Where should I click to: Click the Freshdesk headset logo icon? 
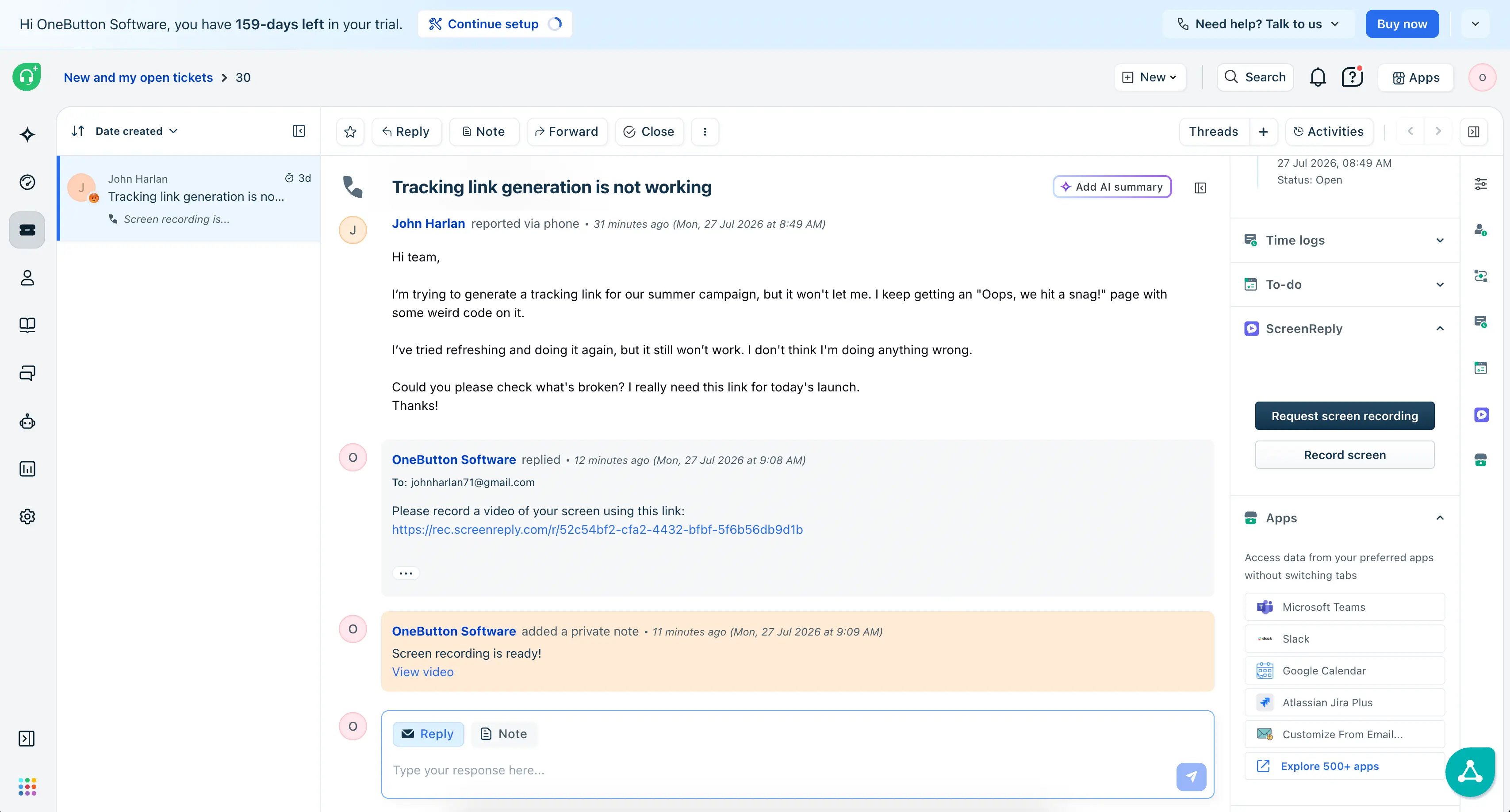(x=27, y=77)
